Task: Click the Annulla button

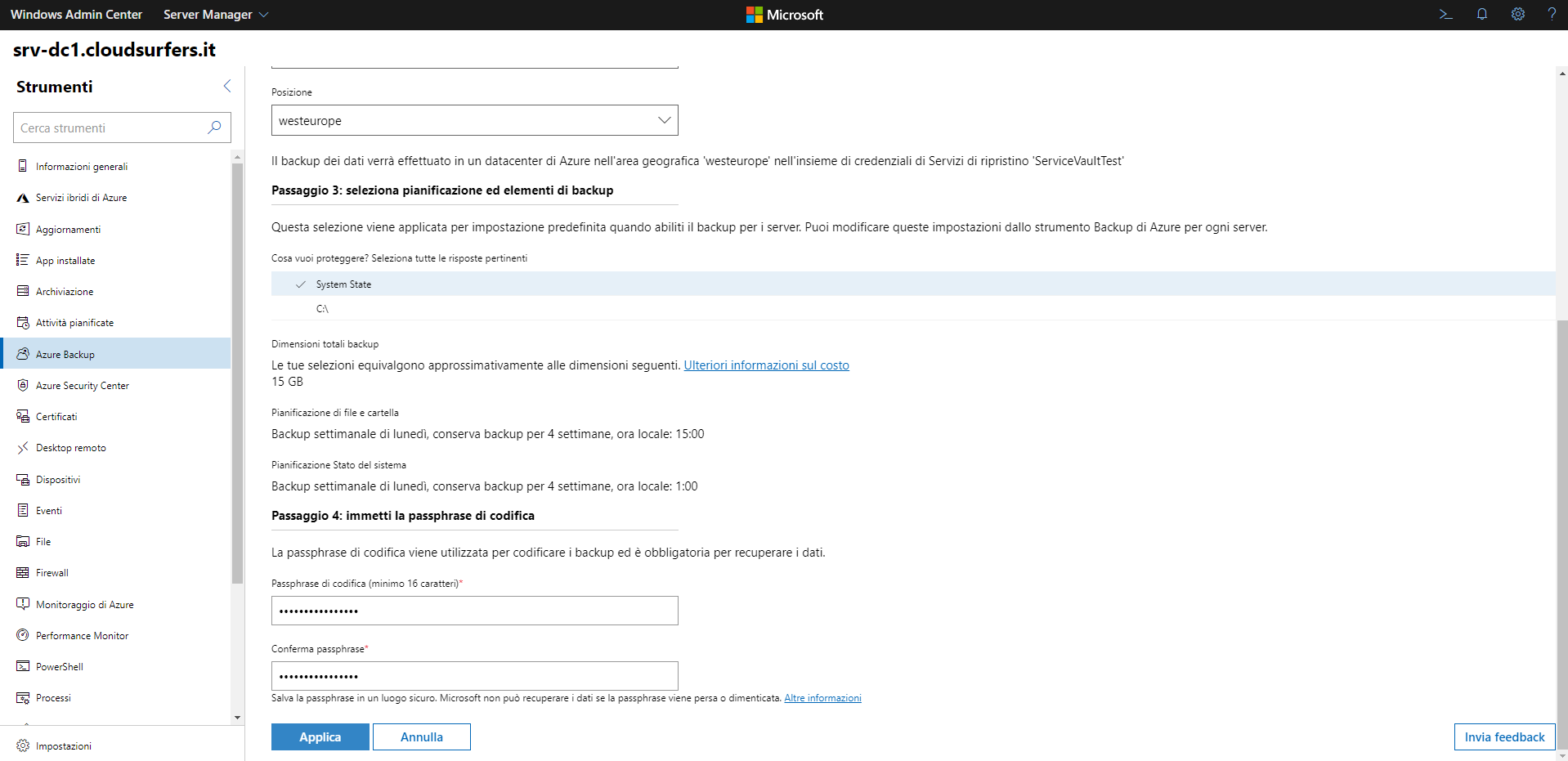Action: click(x=422, y=736)
